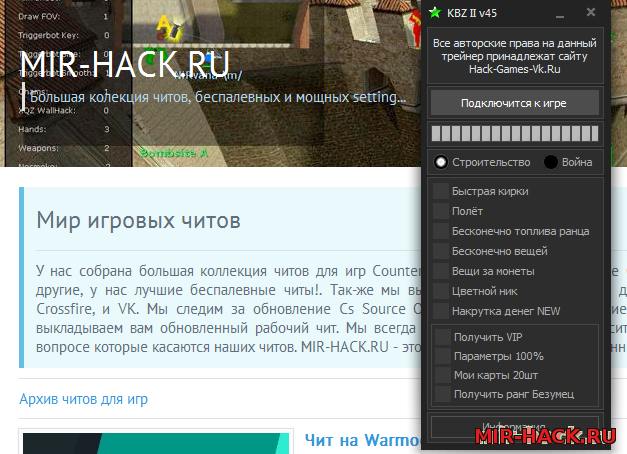
Task: Select the "Строительство" radio option
Action: [x=440, y=162]
